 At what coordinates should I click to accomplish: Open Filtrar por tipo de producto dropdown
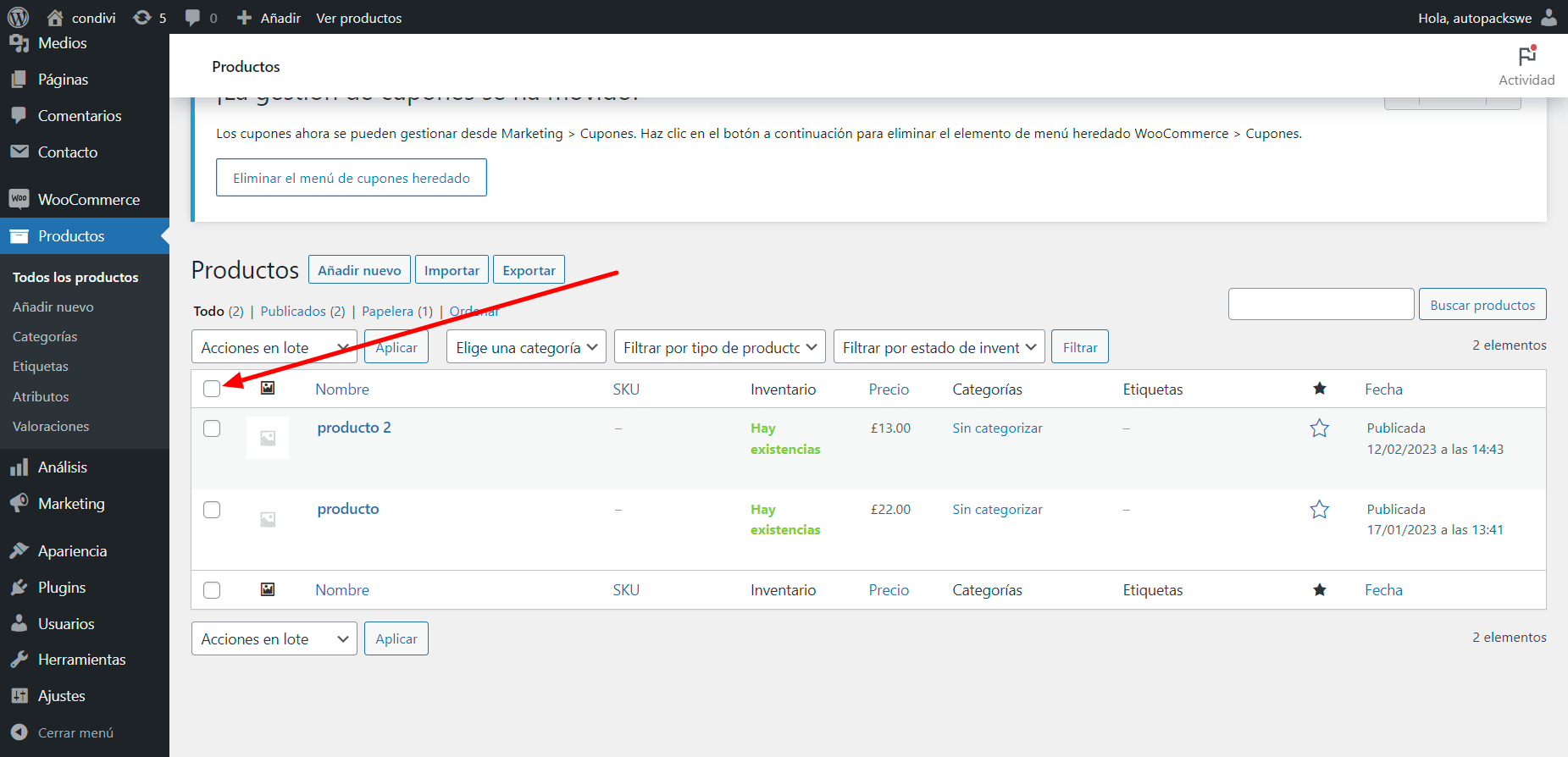[x=720, y=347]
